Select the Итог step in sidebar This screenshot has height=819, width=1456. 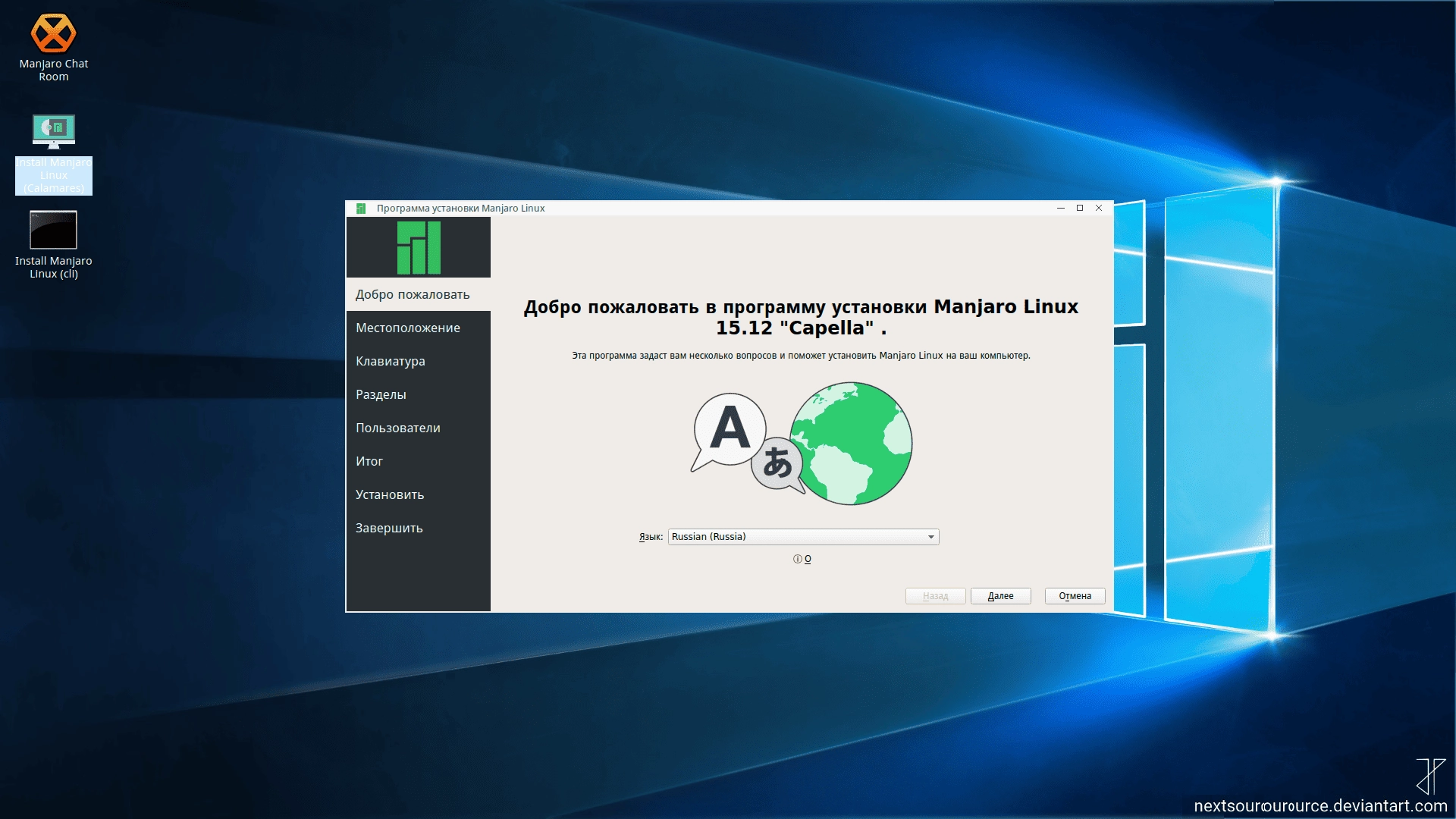pyautogui.click(x=419, y=461)
